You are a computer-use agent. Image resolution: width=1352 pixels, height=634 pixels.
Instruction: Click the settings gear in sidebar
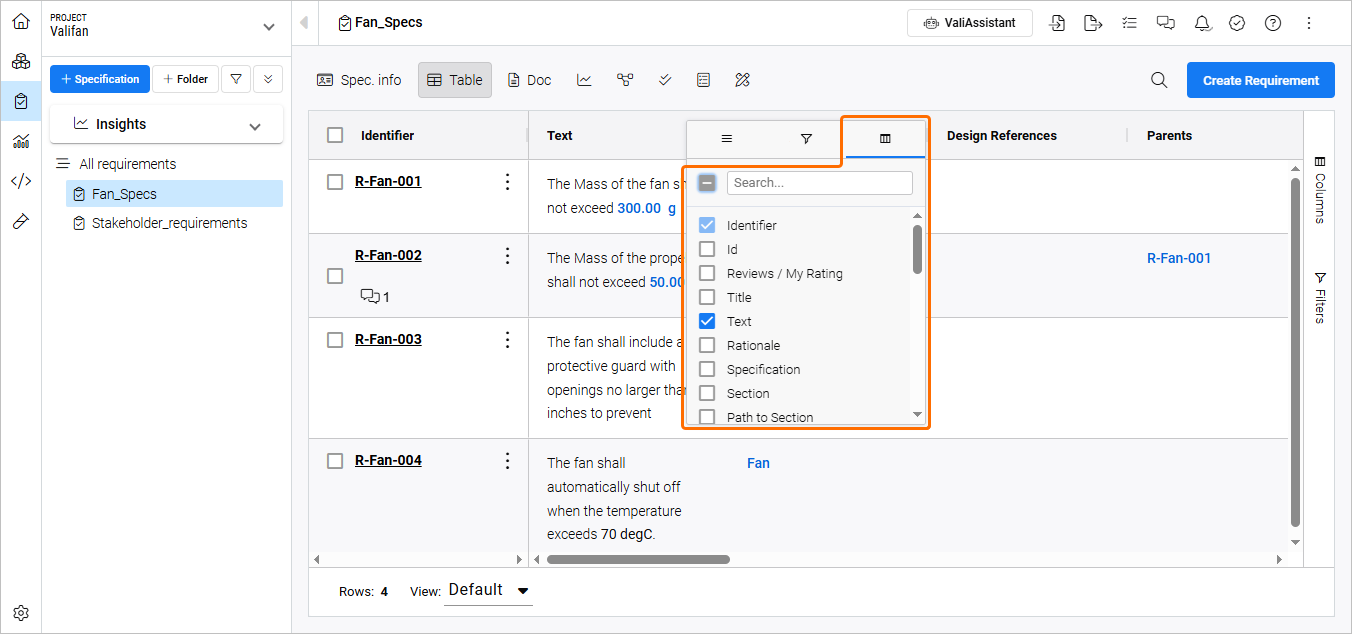tap(21, 613)
